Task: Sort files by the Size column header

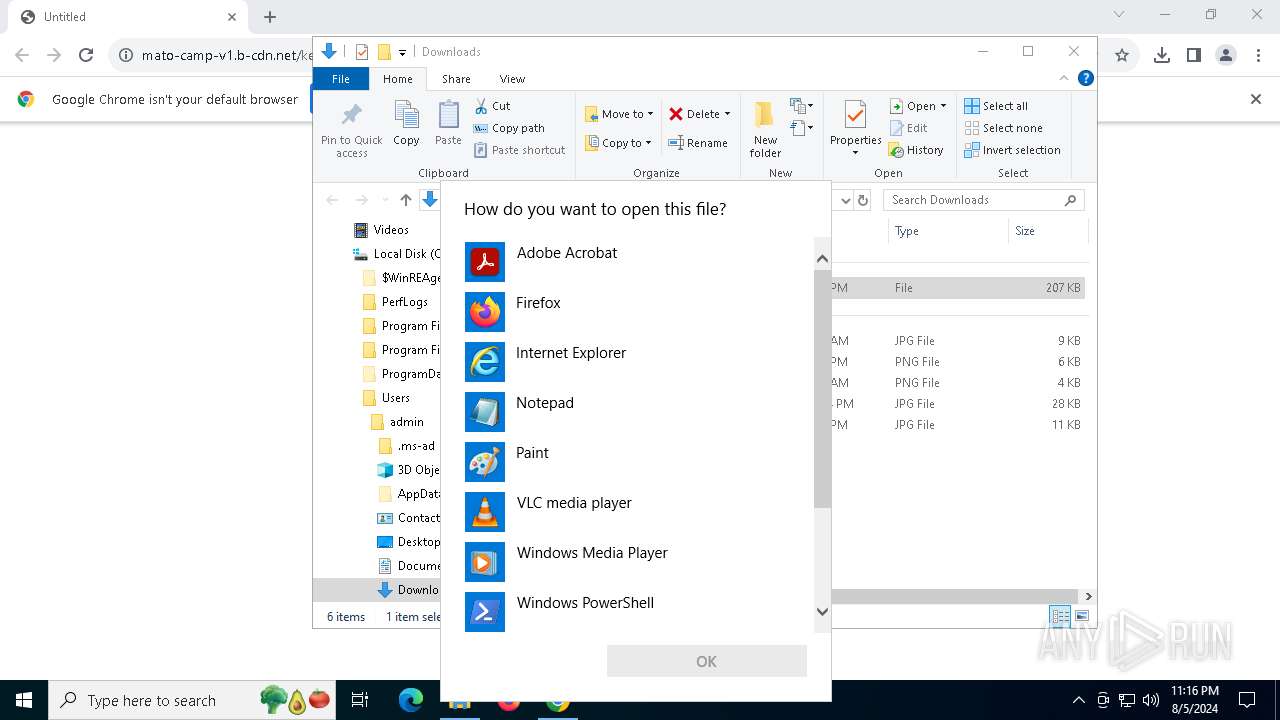Action: [1047, 231]
